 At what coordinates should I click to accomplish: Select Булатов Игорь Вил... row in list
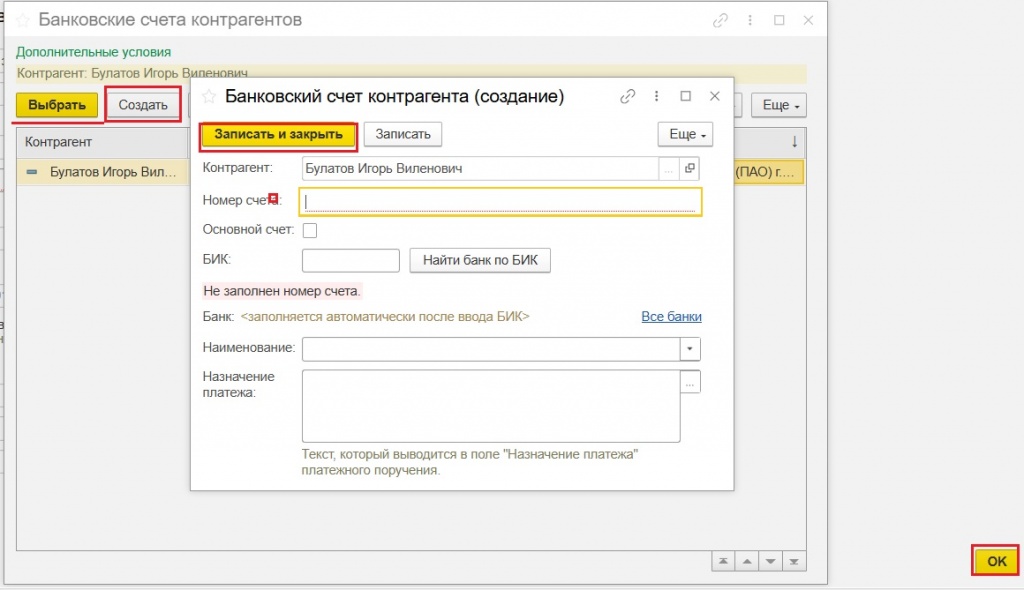click(x=100, y=172)
